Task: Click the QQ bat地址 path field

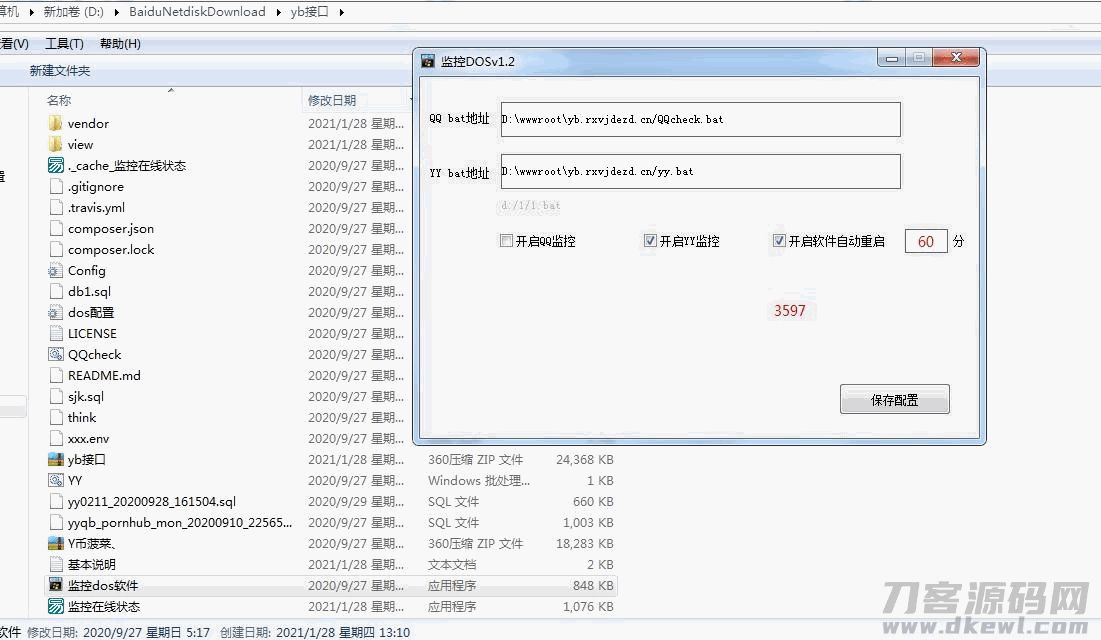Action: (700, 119)
